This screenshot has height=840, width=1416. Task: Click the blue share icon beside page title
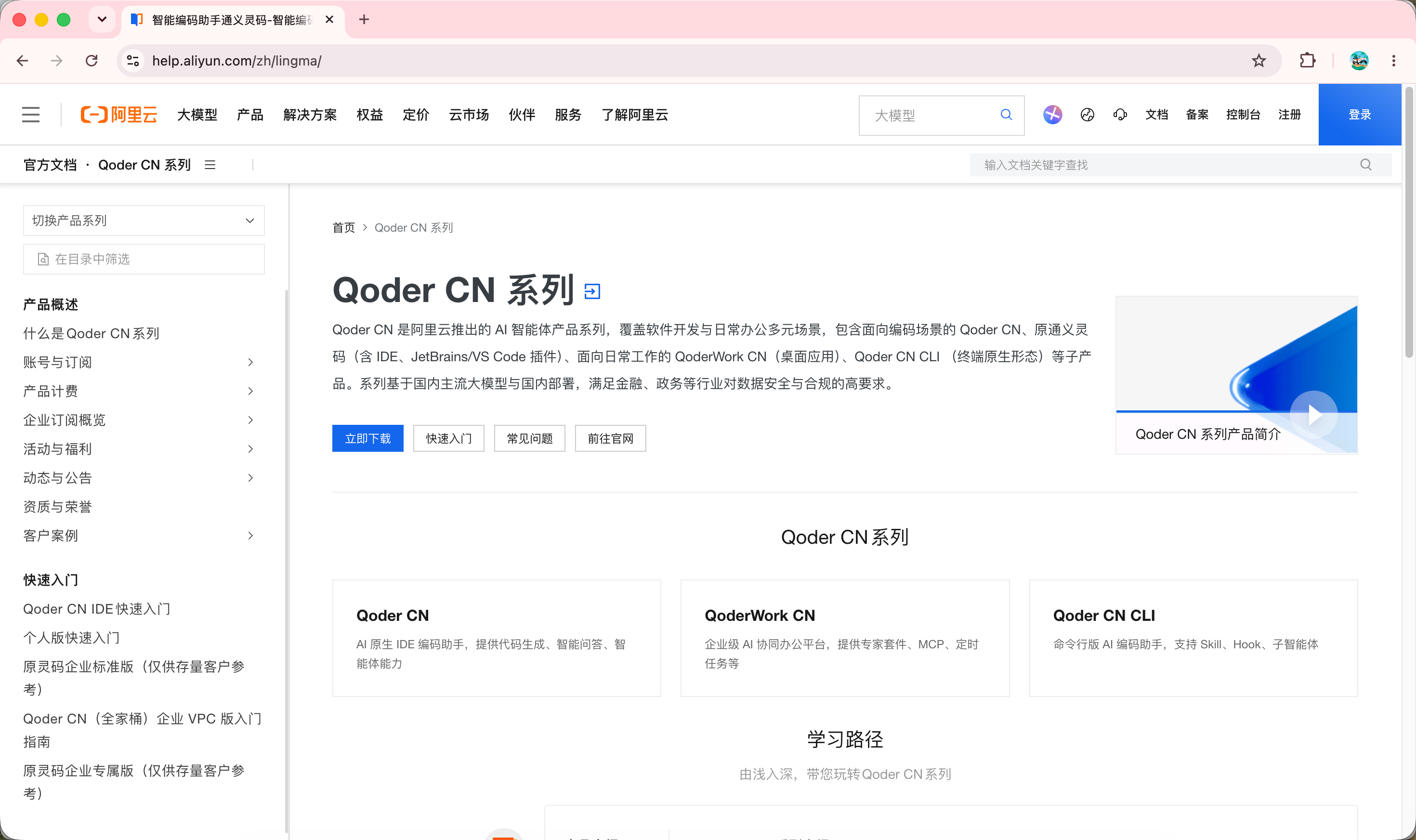(x=592, y=291)
